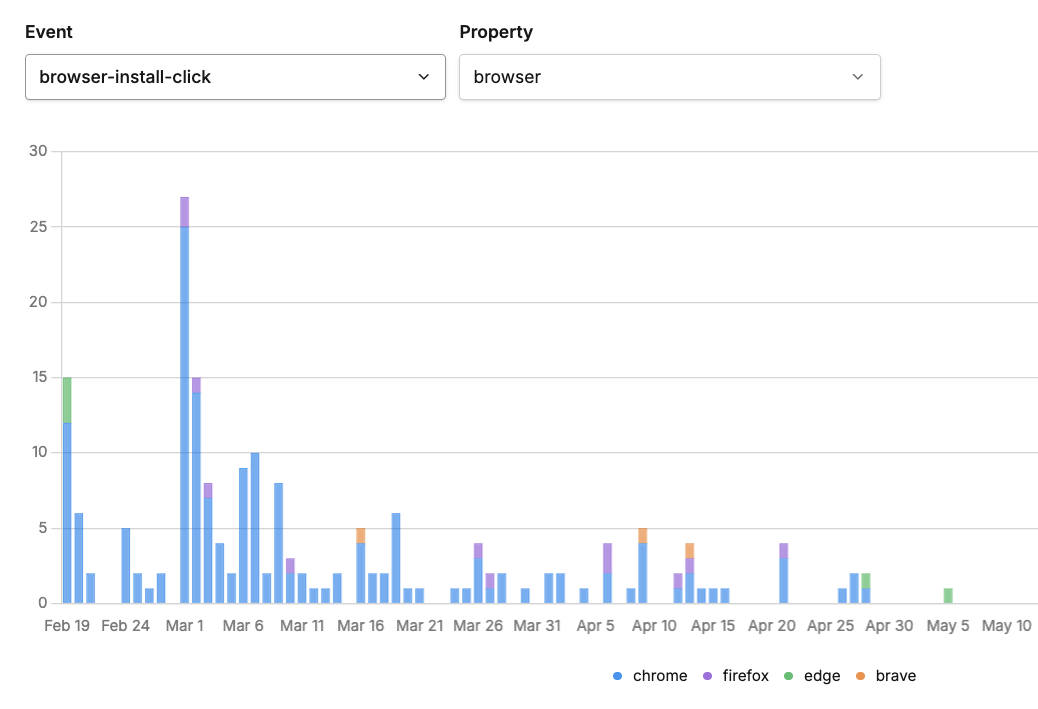Screen dimensions: 1038x709
Task: Click the x-axis label Mar 16
Action: tap(361, 626)
